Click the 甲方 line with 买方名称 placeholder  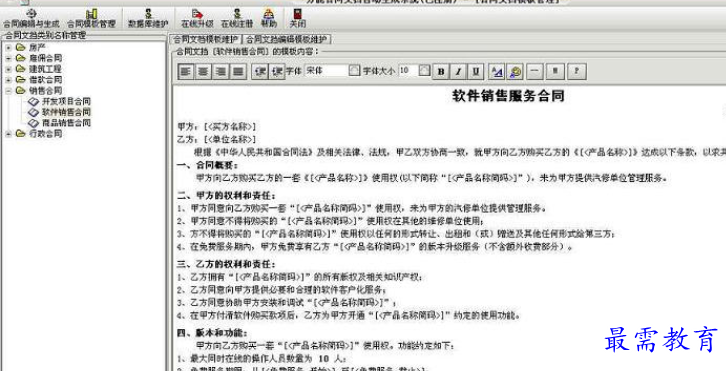(217, 126)
